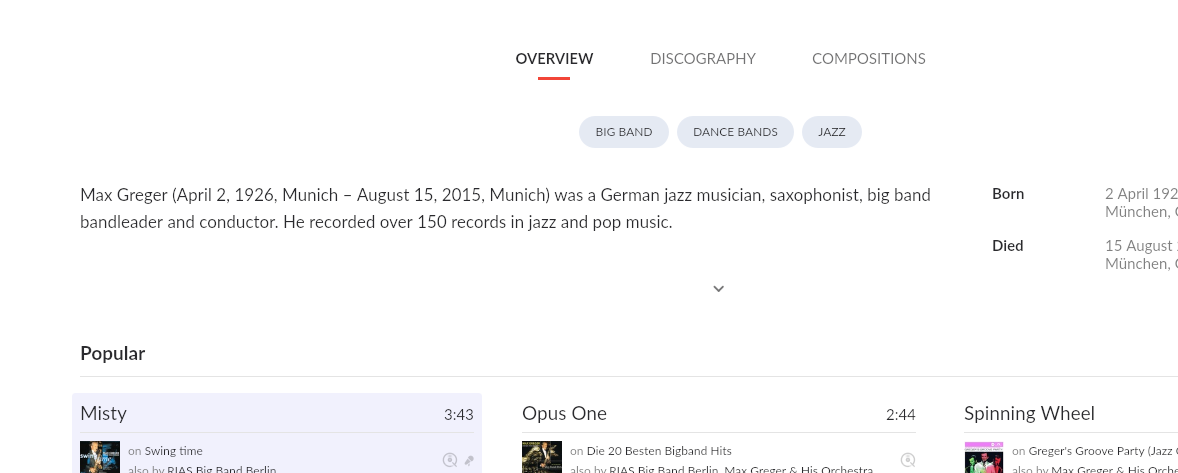Image resolution: width=1178 pixels, height=473 pixels.
Task: Click the pin icon beside Misty
Action: click(x=469, y=461)
